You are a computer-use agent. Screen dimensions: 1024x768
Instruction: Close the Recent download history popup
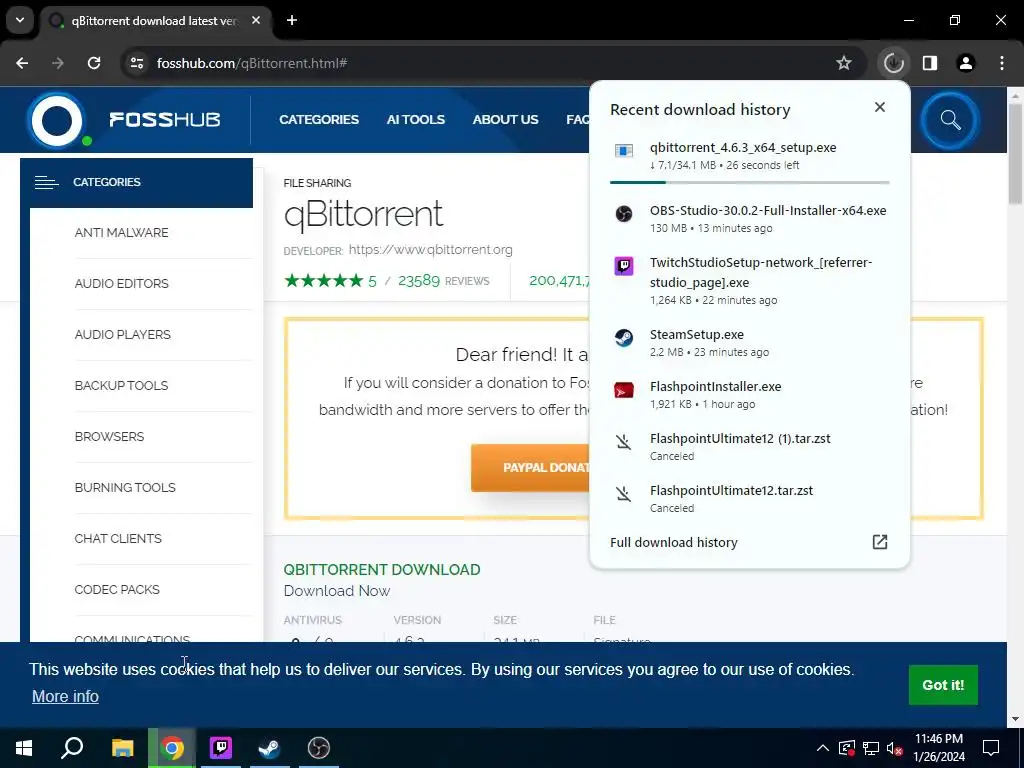[880, 107]
